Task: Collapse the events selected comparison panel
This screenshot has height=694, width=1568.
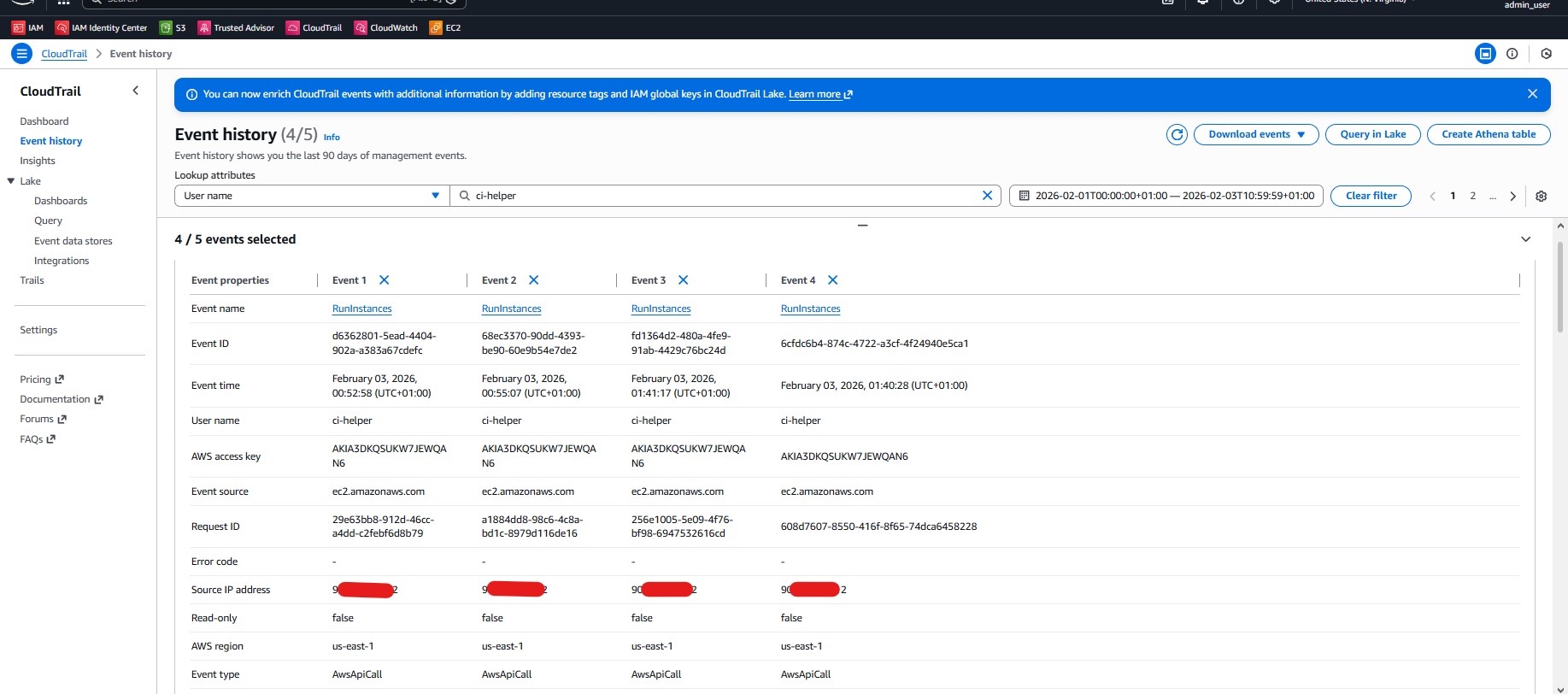Action: pos(1525,239)
